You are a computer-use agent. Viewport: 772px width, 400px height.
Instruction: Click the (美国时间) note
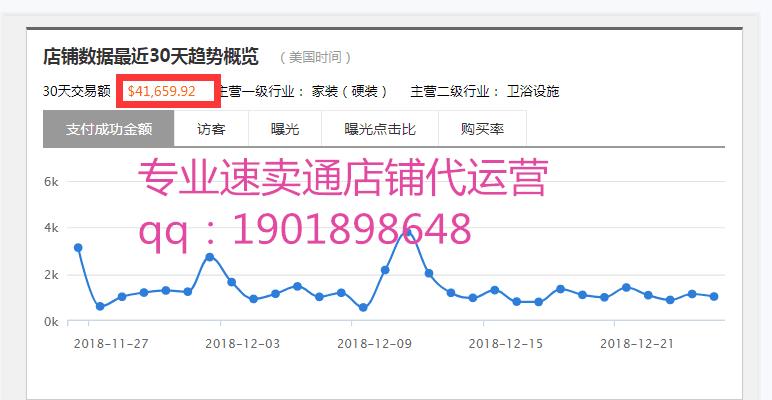315,57
